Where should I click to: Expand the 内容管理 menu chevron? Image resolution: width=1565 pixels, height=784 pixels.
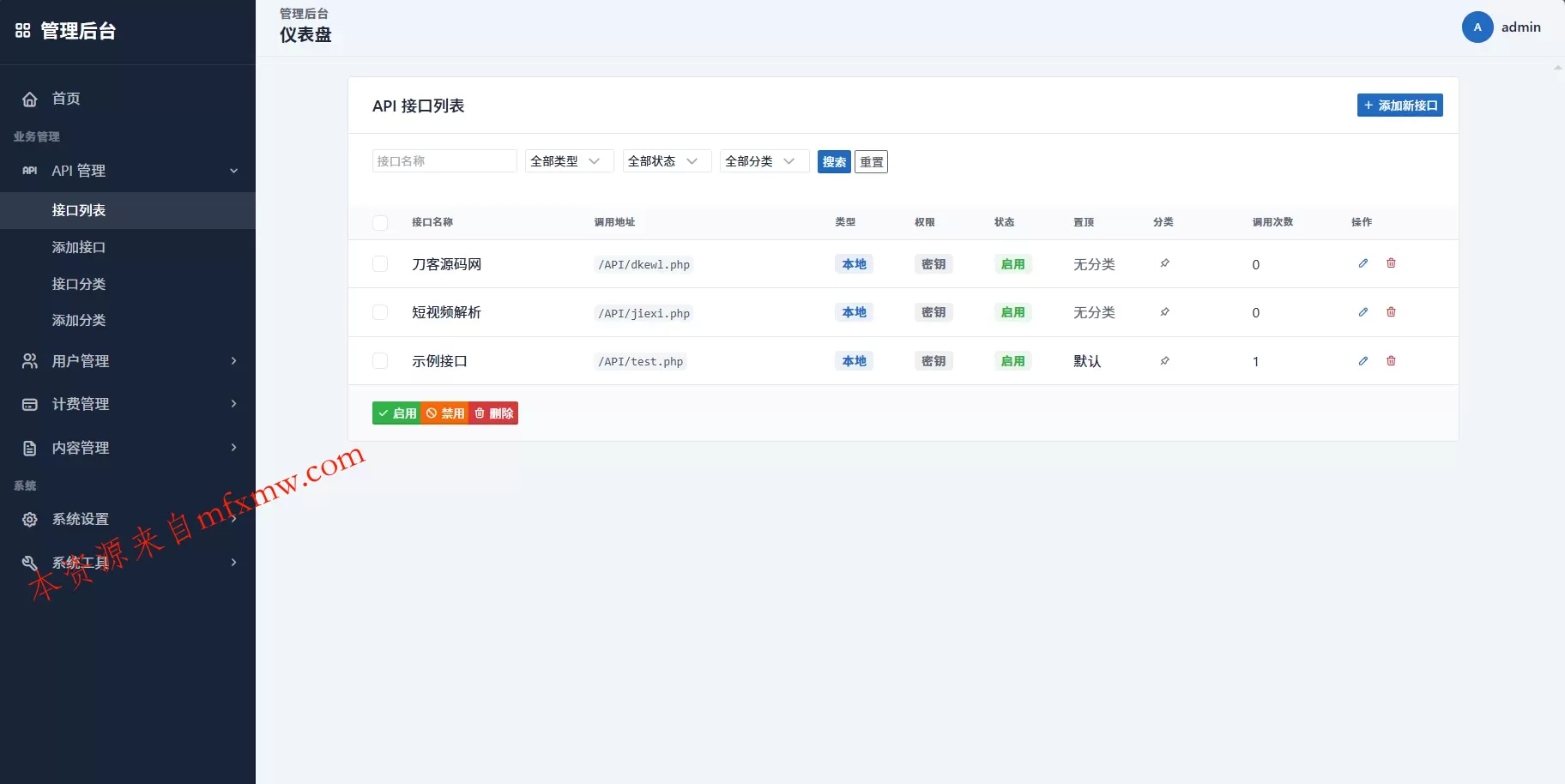tap(233, 448)
